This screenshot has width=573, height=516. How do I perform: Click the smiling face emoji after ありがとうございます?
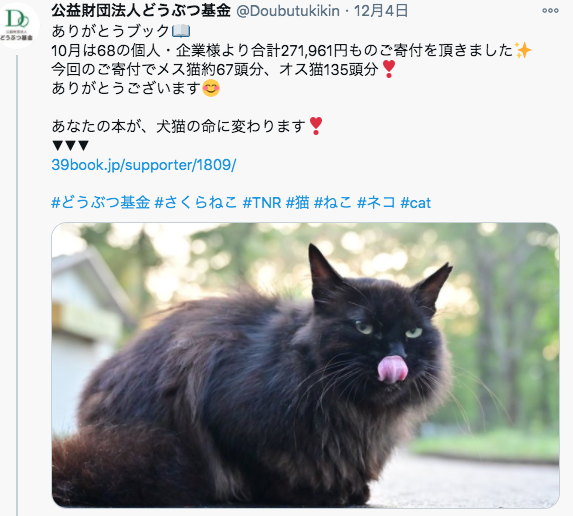[211, 88]
